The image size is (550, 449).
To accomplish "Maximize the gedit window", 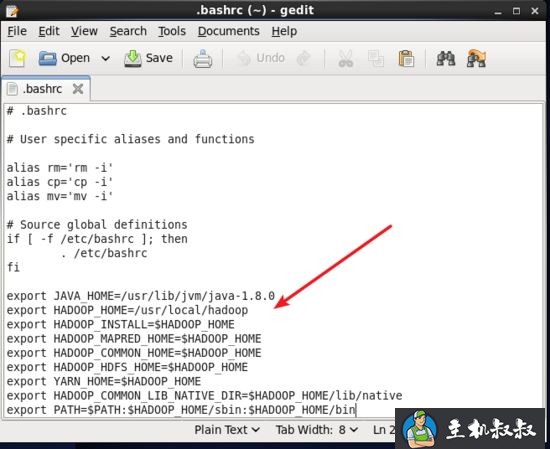I will pyautogui.click(x=516, y=11).
